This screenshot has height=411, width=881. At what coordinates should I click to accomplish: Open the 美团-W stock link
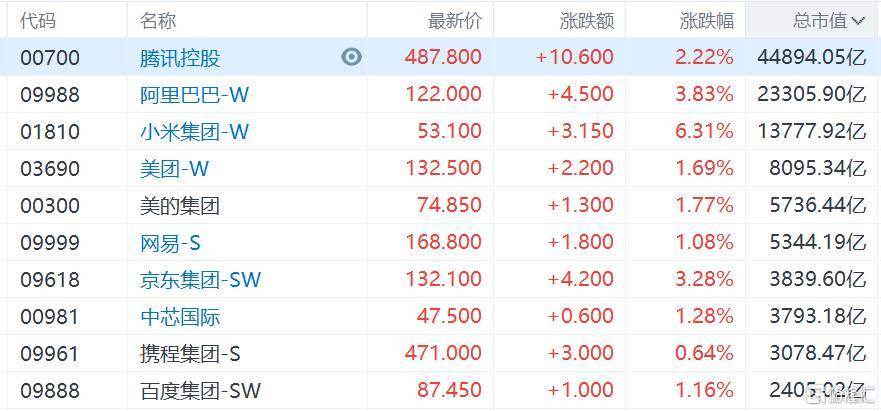(x=174, y=169)
